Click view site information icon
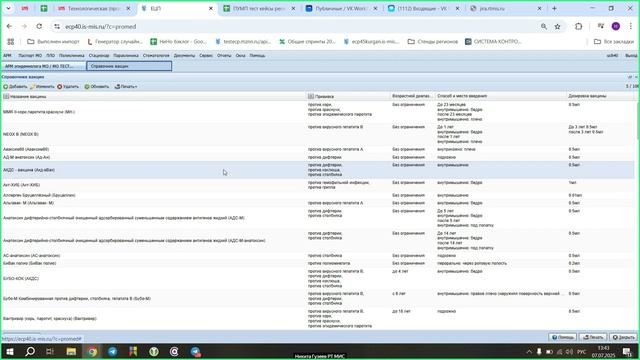Image resolution: width=640 pixels, height=360 pixels. pyautogui.click(x=57, y=27)
